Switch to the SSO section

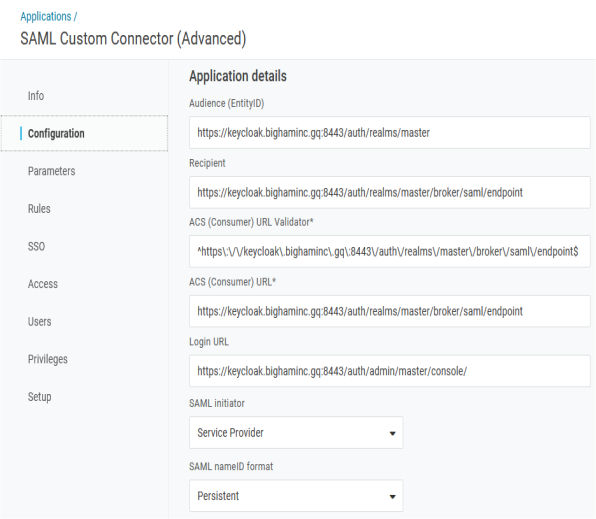pos(36,246)
